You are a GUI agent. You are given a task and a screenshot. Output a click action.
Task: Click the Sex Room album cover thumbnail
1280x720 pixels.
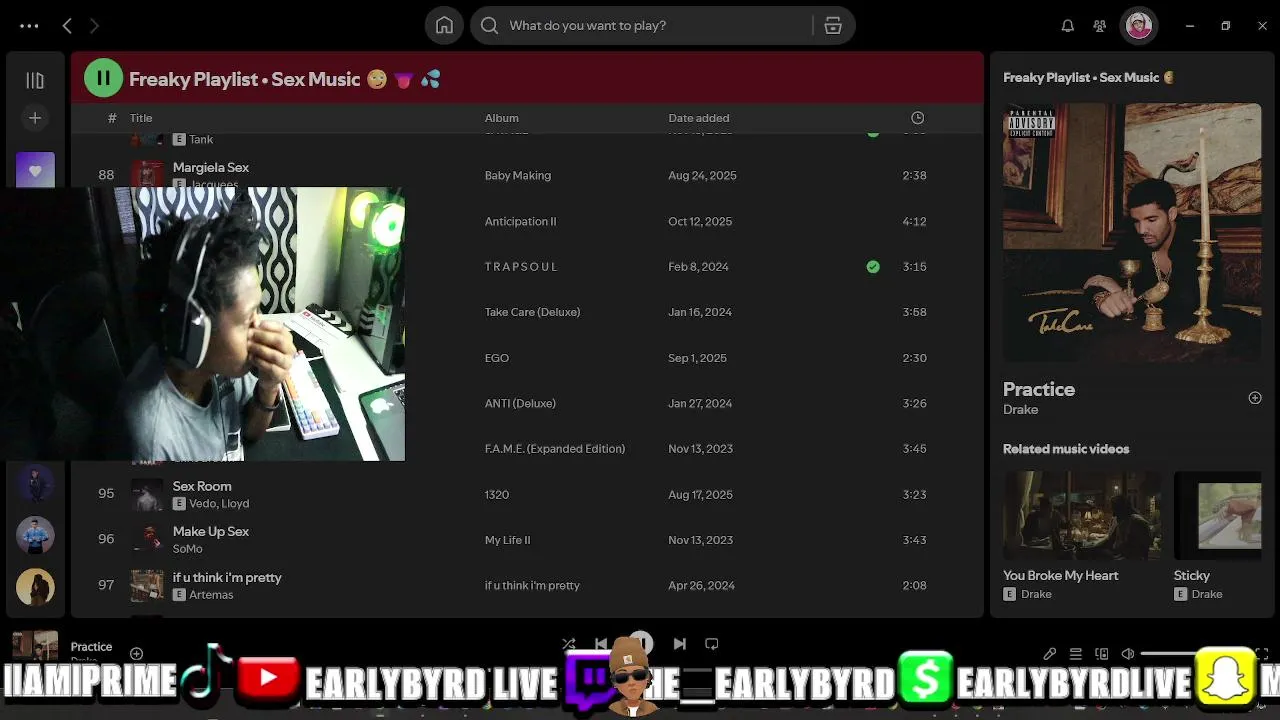point(147,494)
